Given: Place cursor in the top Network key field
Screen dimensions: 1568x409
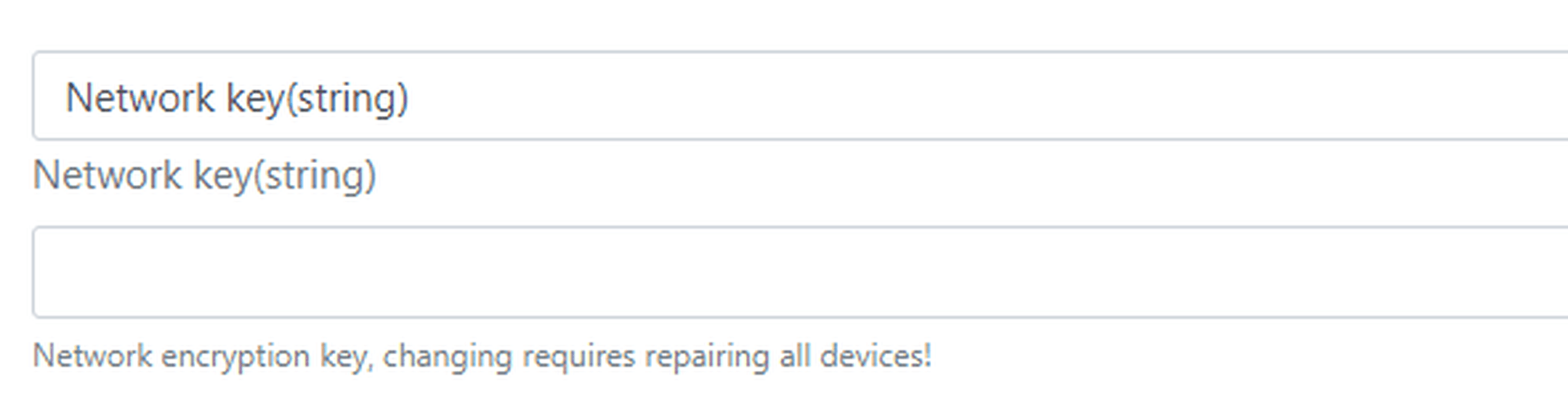Looking at the screenshot, I should (x=800, y=96).
